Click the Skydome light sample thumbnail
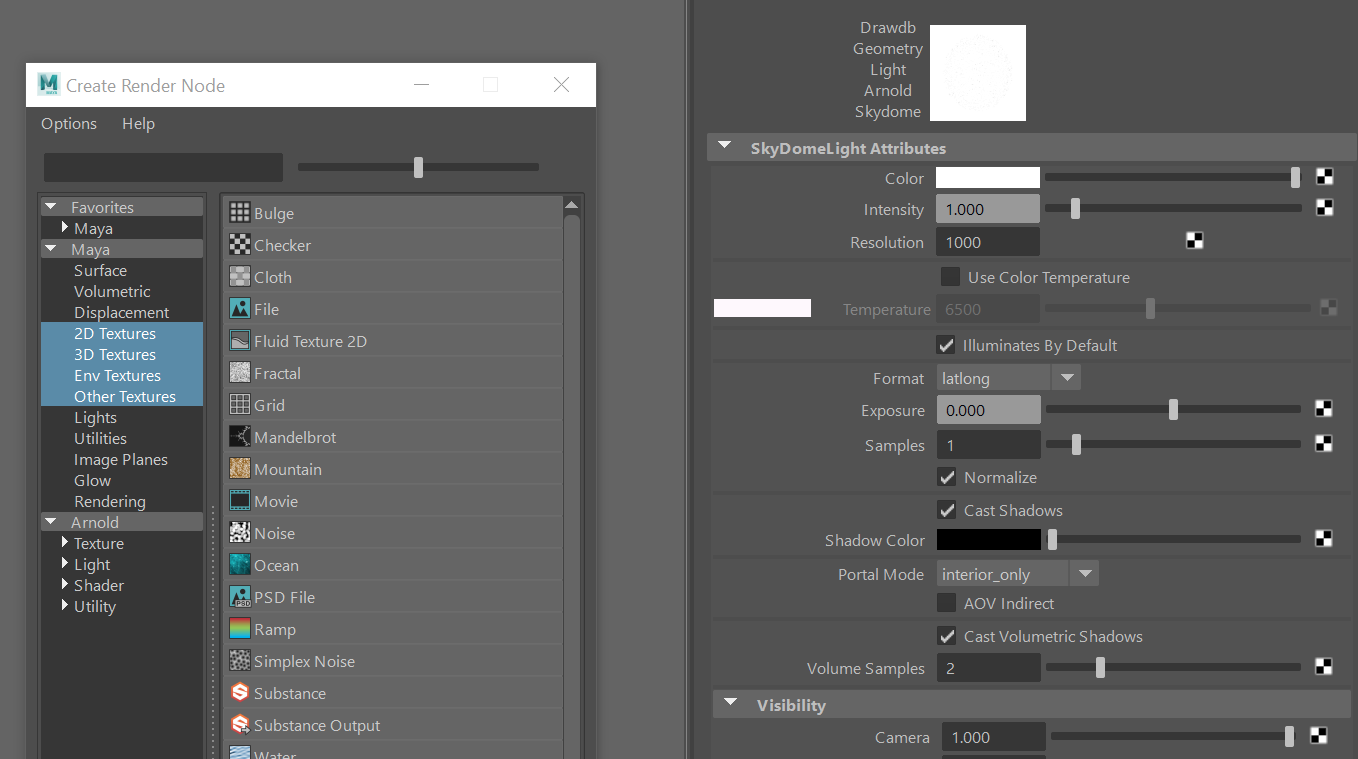Image resolution: width=1358 pixels, height=759 pixels. click(x=978, y=73)
